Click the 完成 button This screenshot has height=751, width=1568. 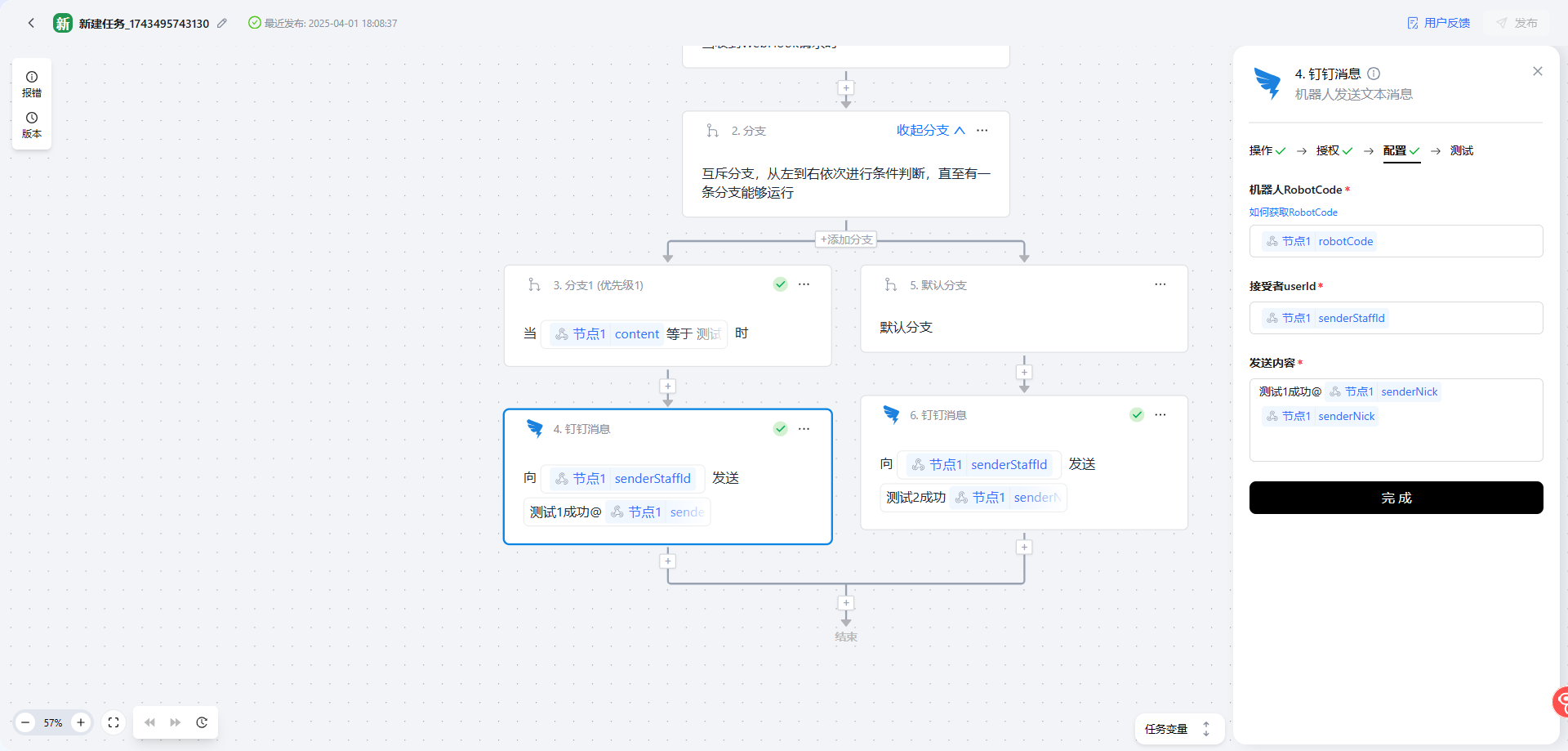[1396, 498]
